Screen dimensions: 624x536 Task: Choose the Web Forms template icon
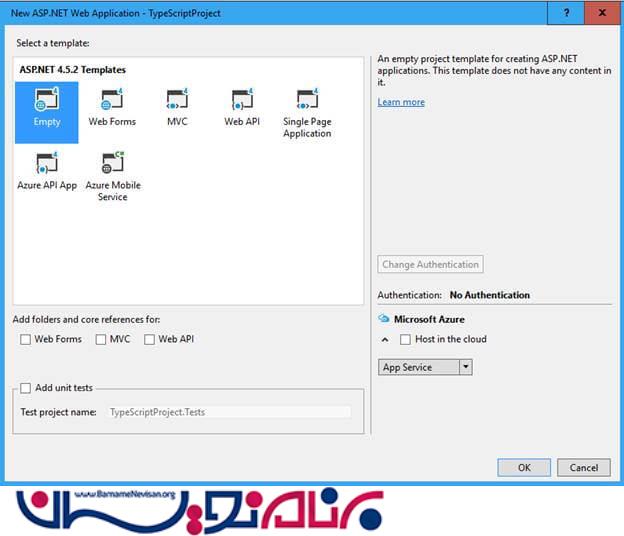[x=112, y=101]
